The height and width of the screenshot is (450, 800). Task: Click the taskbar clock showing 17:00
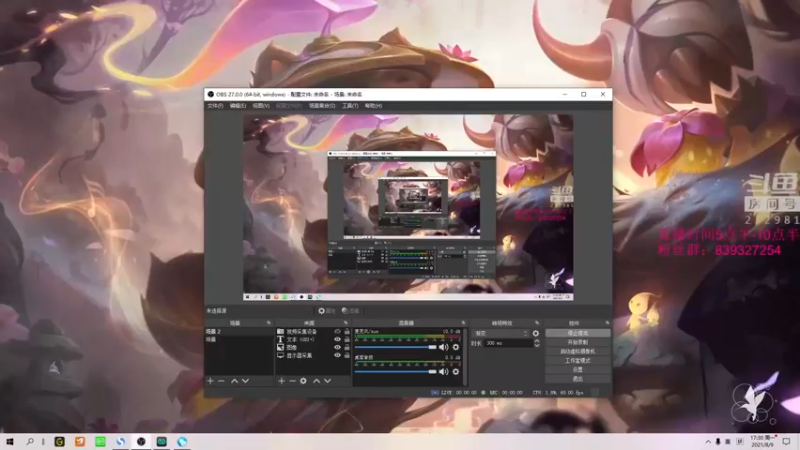(762, 441)
